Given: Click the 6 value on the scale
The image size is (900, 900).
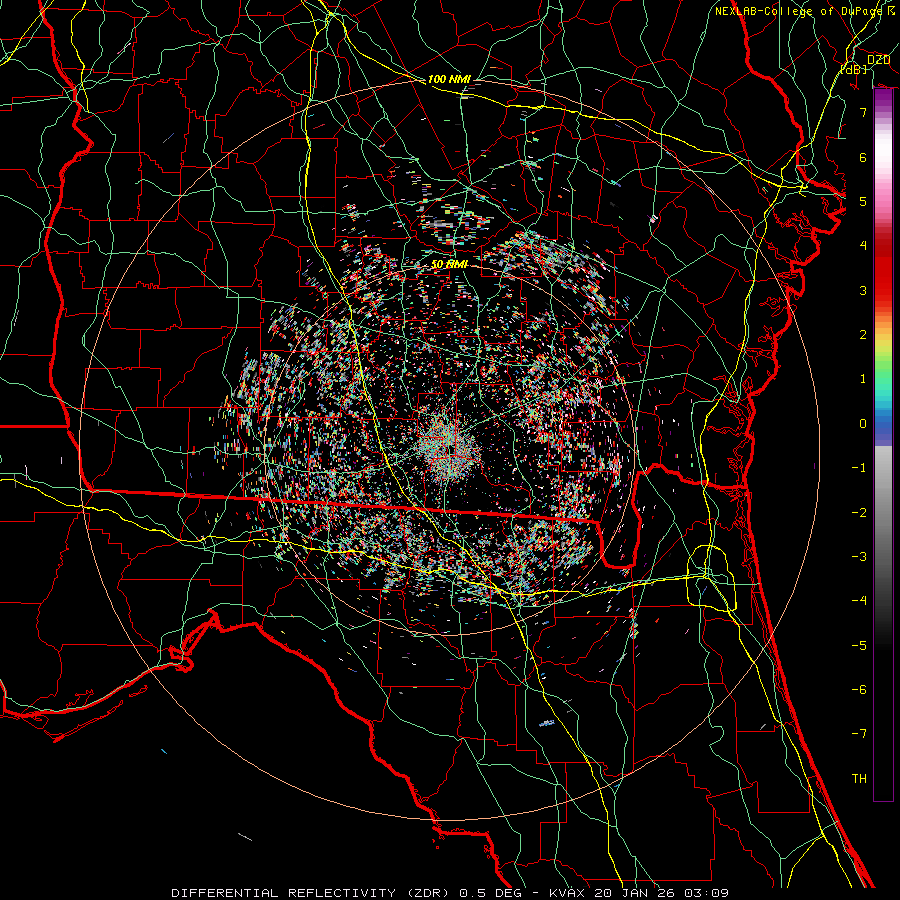Looking at the screenshot, I should [x=863, y=157].
